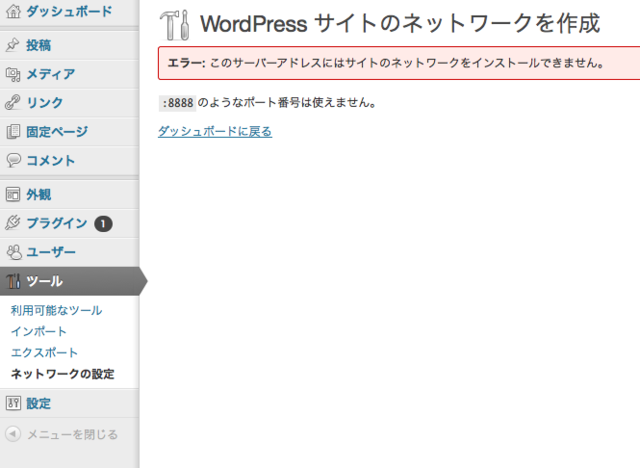The width and height of the screenshot is (640, 468).
Task: Collapse sidebar via メニューを閉じる
Action: (x=73, y=434)
